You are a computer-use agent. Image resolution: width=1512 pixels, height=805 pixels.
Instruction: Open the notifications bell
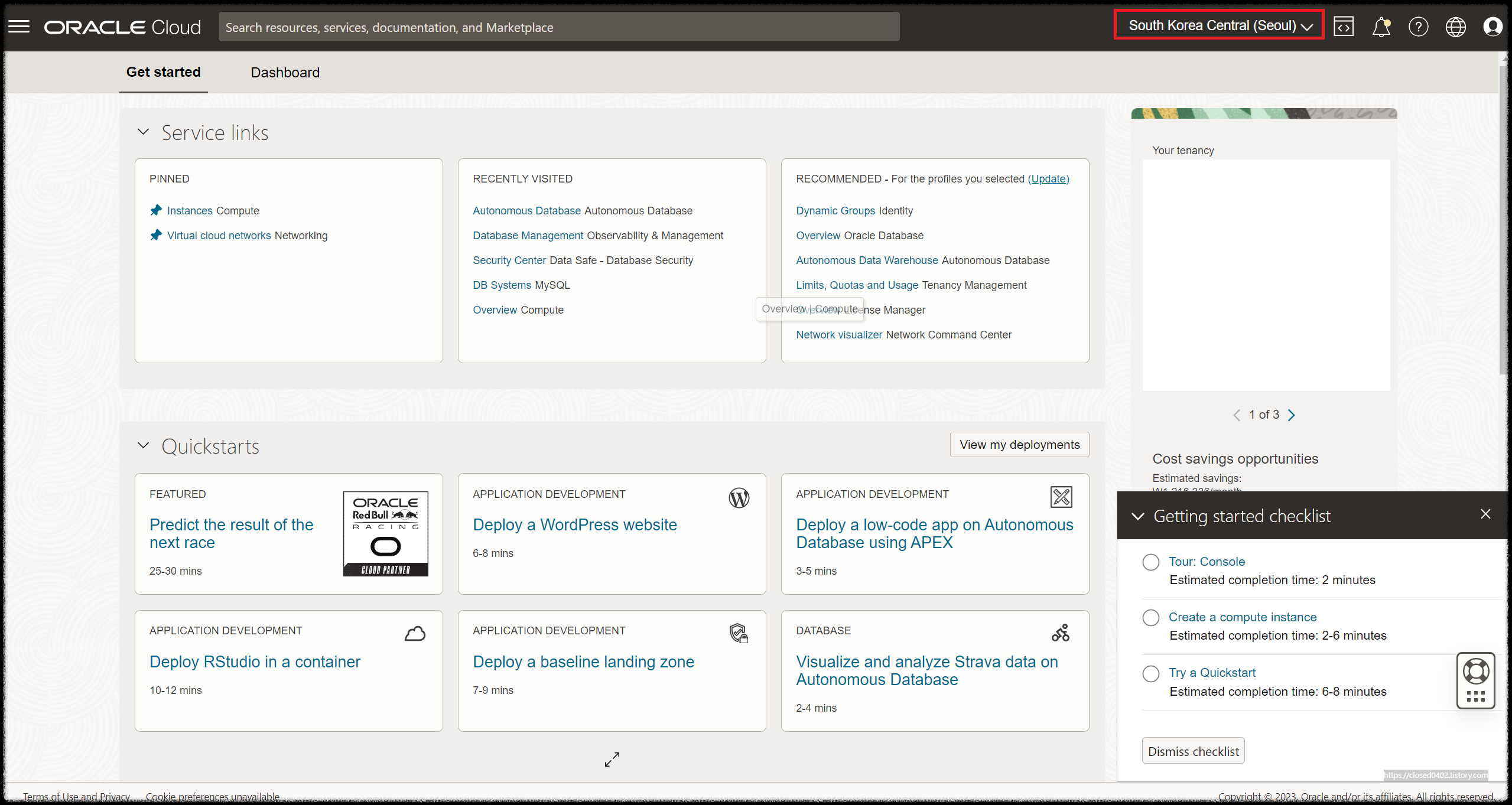pyautogui.click(x=1381, y=27)
